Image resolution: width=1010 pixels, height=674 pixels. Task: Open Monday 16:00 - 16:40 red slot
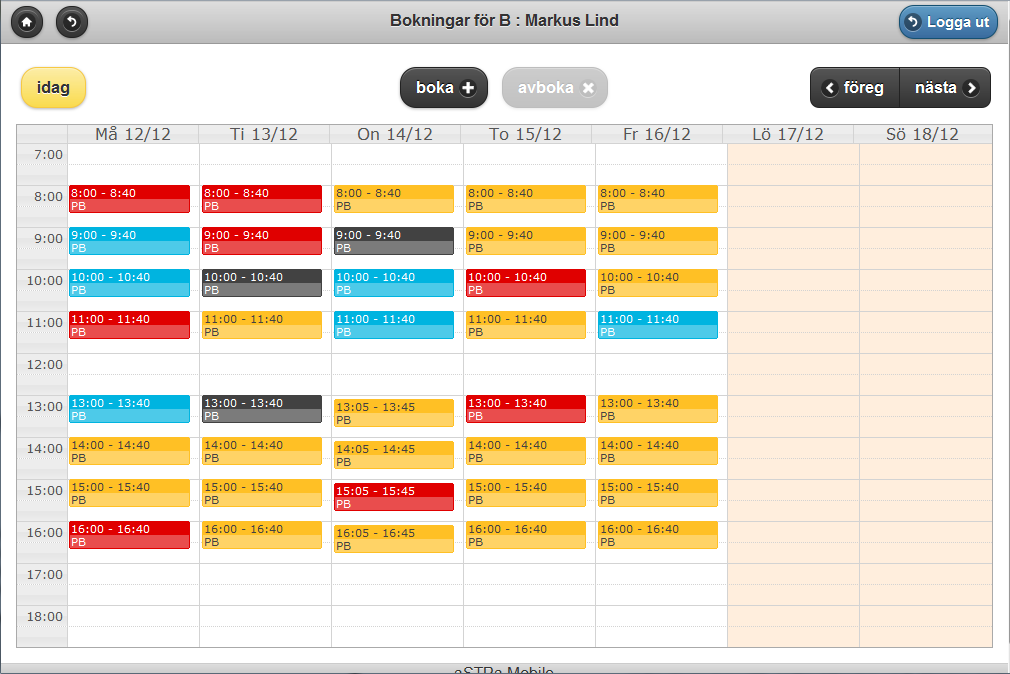129,535
